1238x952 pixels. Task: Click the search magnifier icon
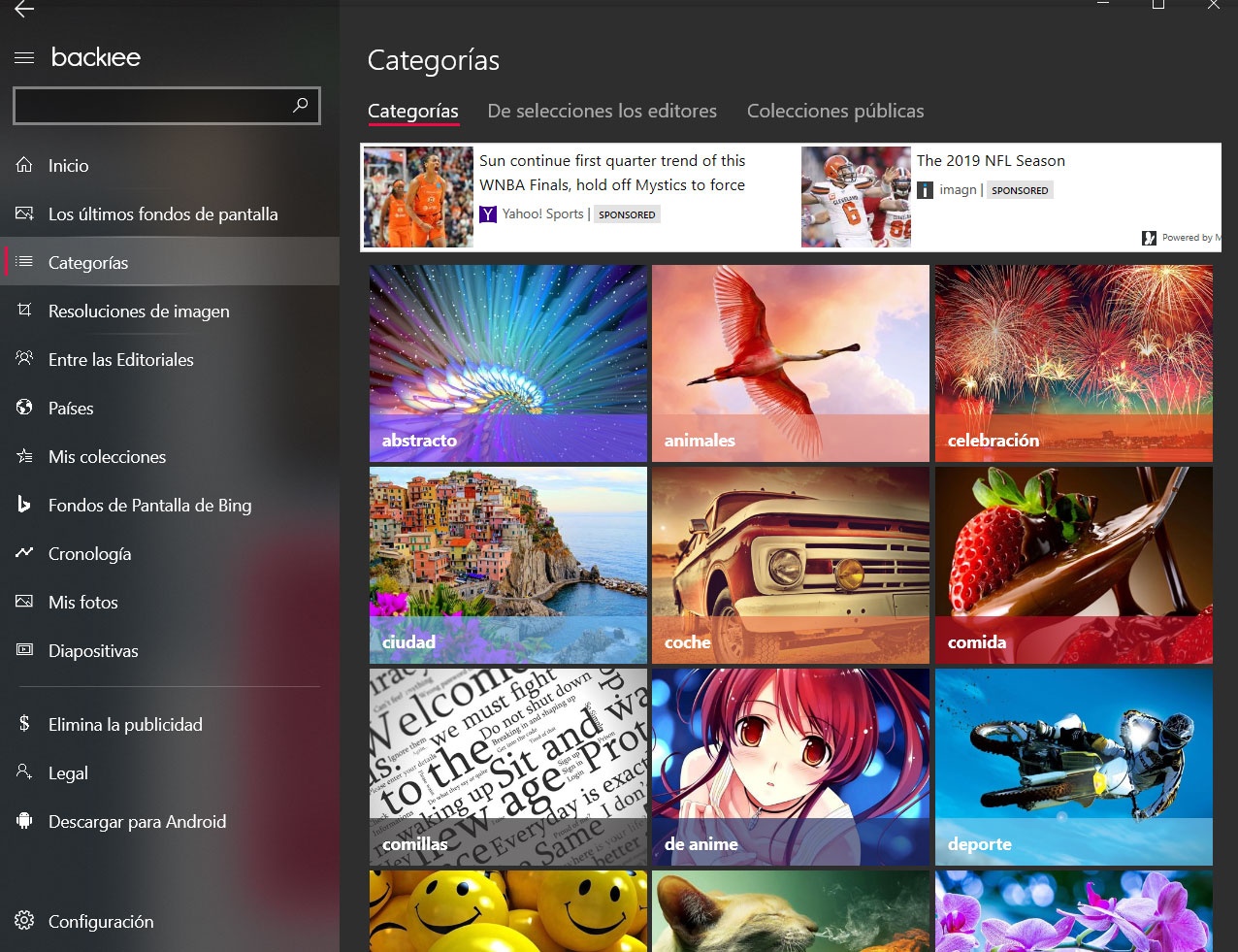pyautogui.click(x=301, y=105)
